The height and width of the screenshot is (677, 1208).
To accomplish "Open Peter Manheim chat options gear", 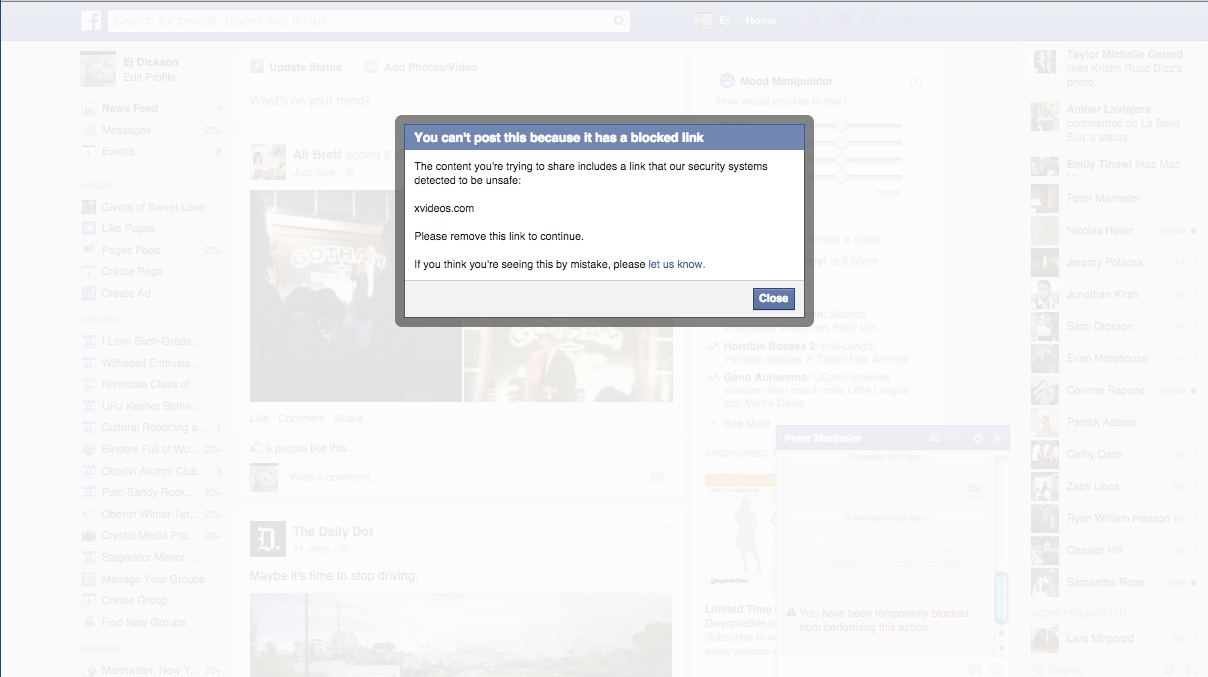I will [x=978, y=438].
